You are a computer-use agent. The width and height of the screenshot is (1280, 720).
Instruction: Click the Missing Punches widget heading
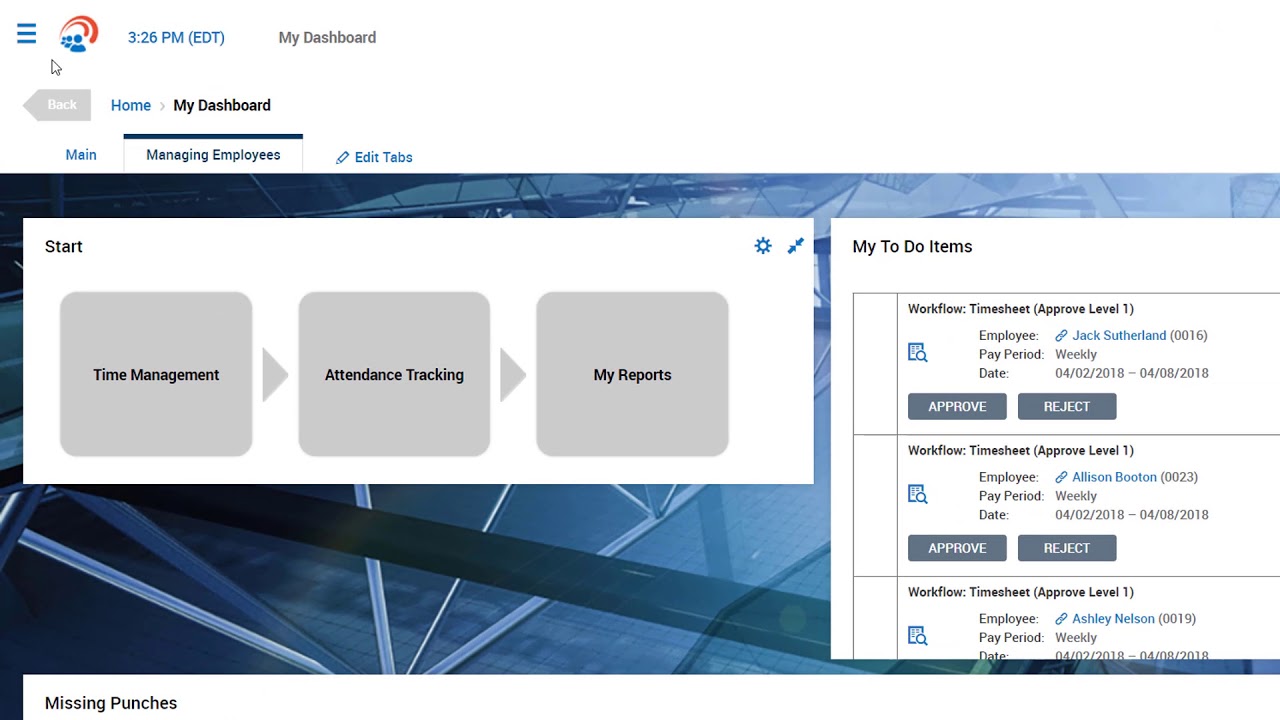[111, 703]
